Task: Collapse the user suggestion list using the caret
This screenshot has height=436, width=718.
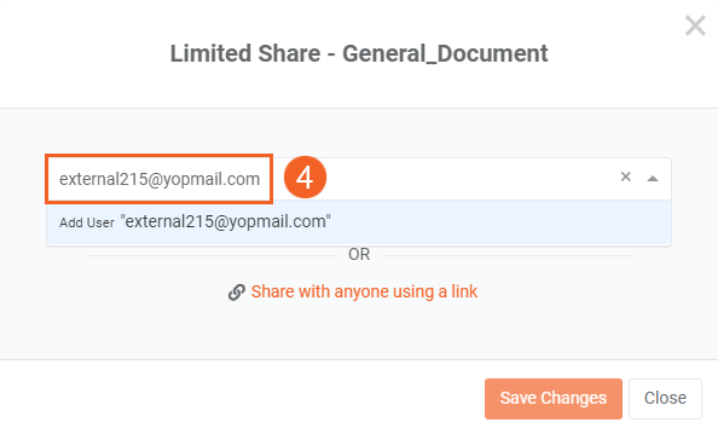Action: point(653,178)
